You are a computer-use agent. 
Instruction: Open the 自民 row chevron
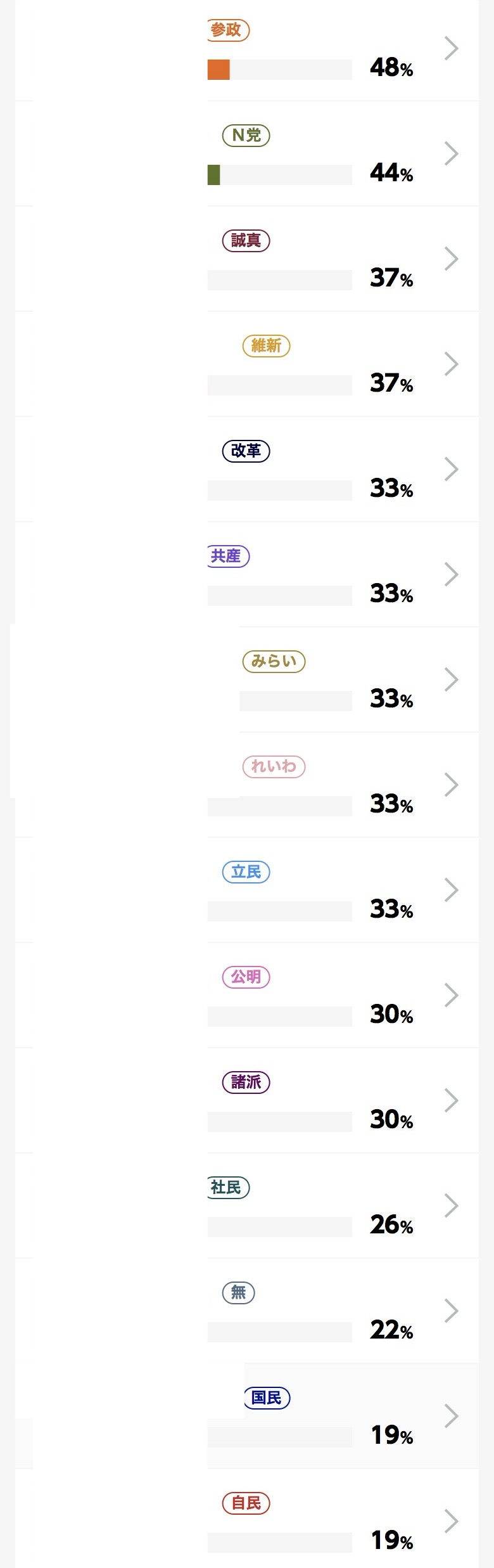point(451,1521)
